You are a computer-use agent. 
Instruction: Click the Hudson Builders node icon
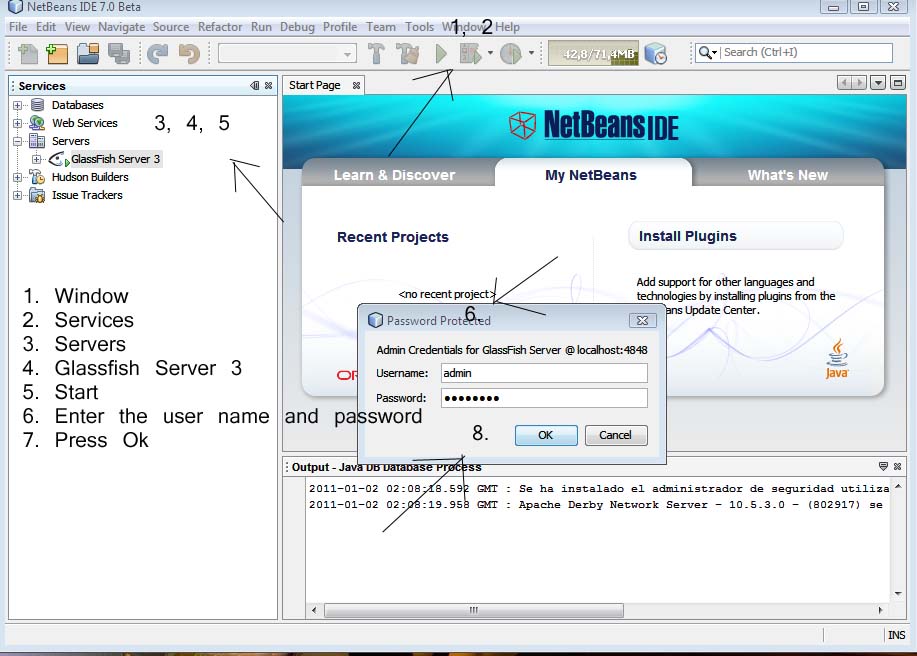point(37,177)
